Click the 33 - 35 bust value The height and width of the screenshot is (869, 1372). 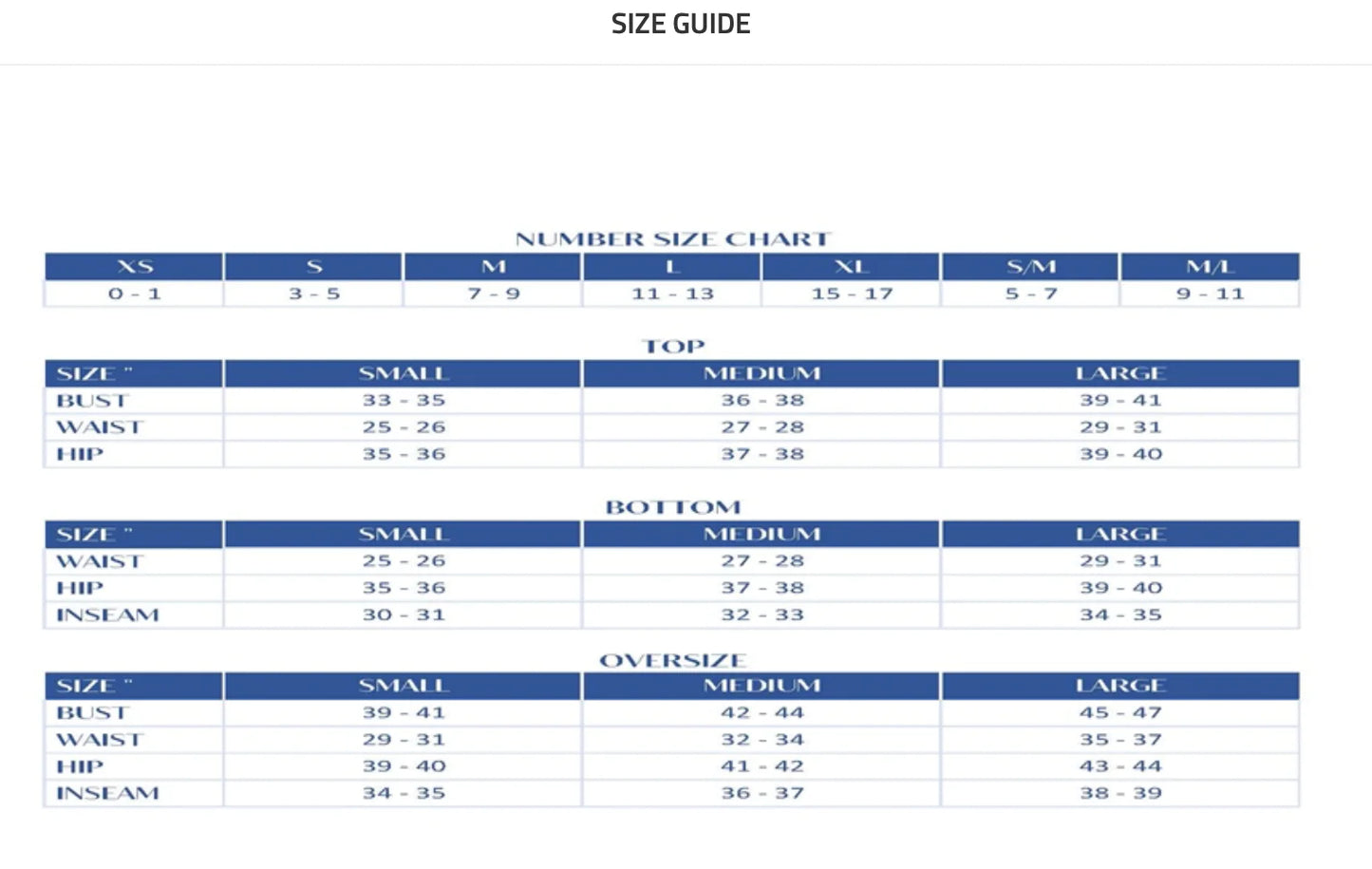pyautogui.click(x=404, y=401)
